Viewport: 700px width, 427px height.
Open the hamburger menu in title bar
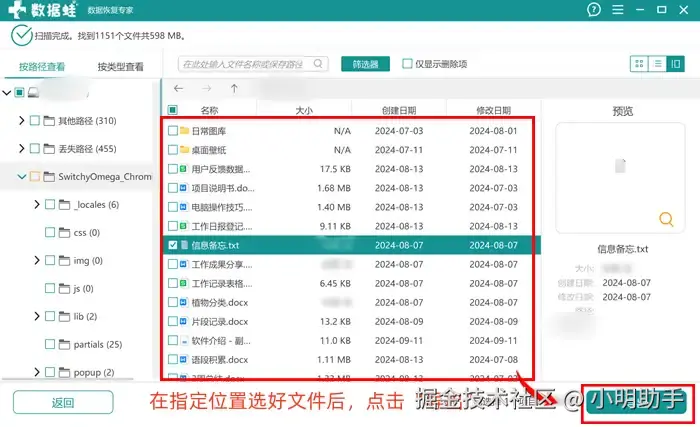[618, 9]
